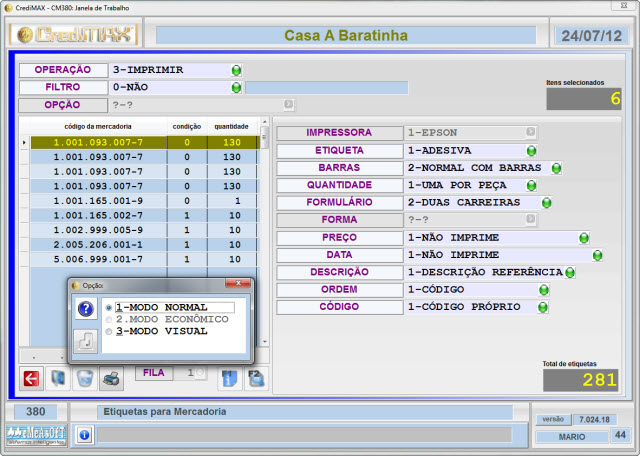Click the F1 help document icon
This screenshot has width=640, height=456.
coord(228,378)
